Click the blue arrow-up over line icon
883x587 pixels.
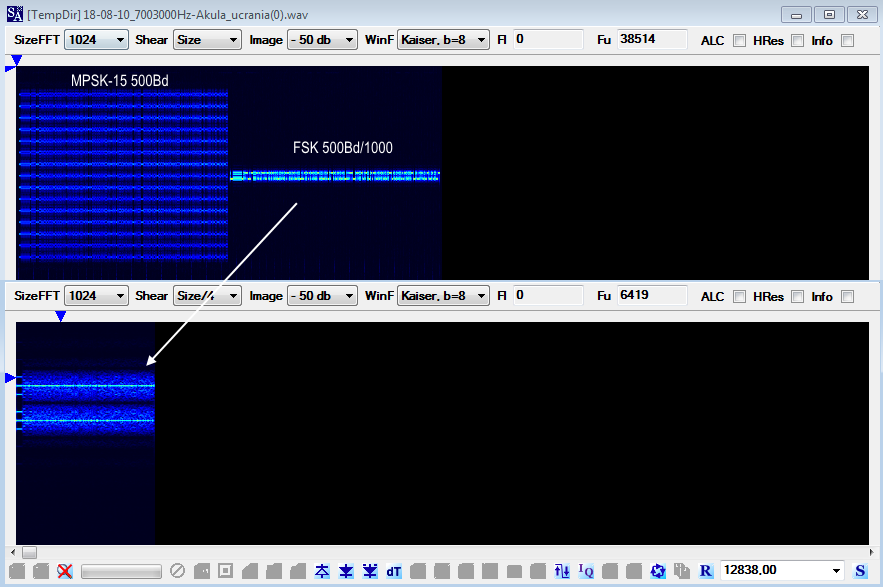pos(322,571)
